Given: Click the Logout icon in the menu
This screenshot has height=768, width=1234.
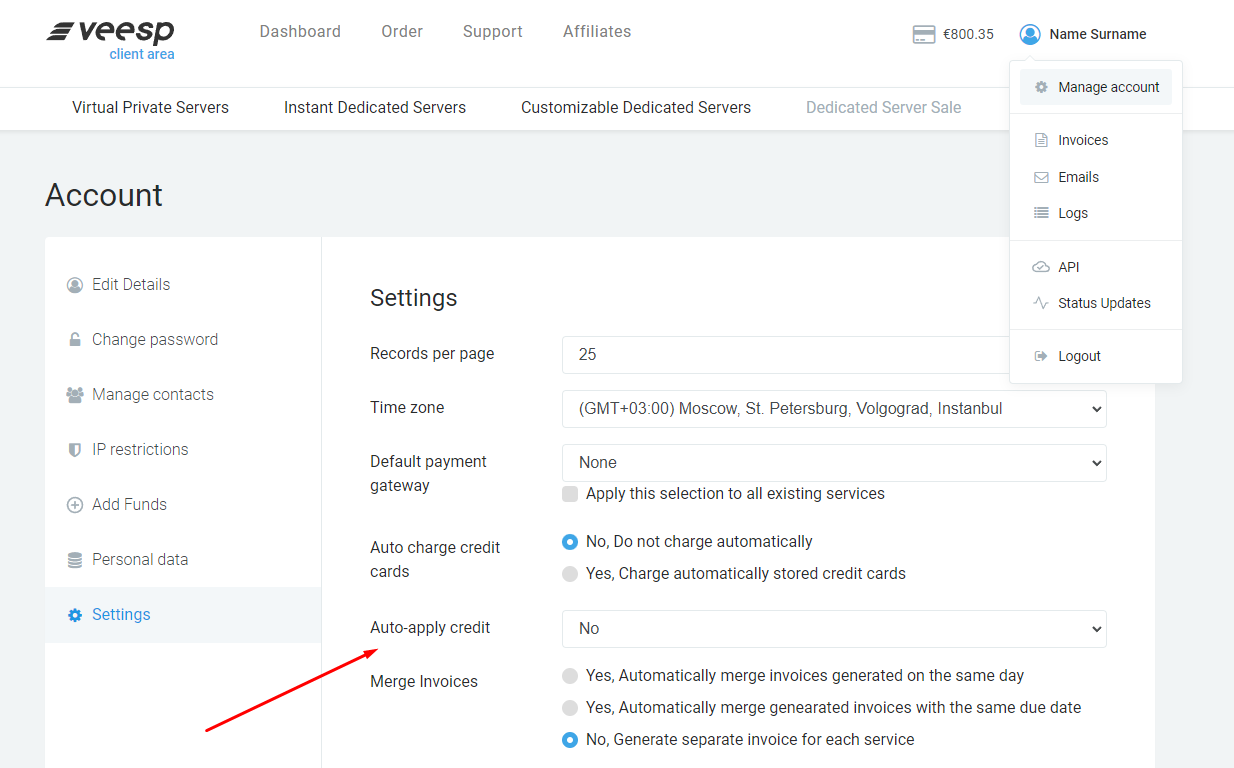Looking at the screenshot, I should [x=1041, y=356].
